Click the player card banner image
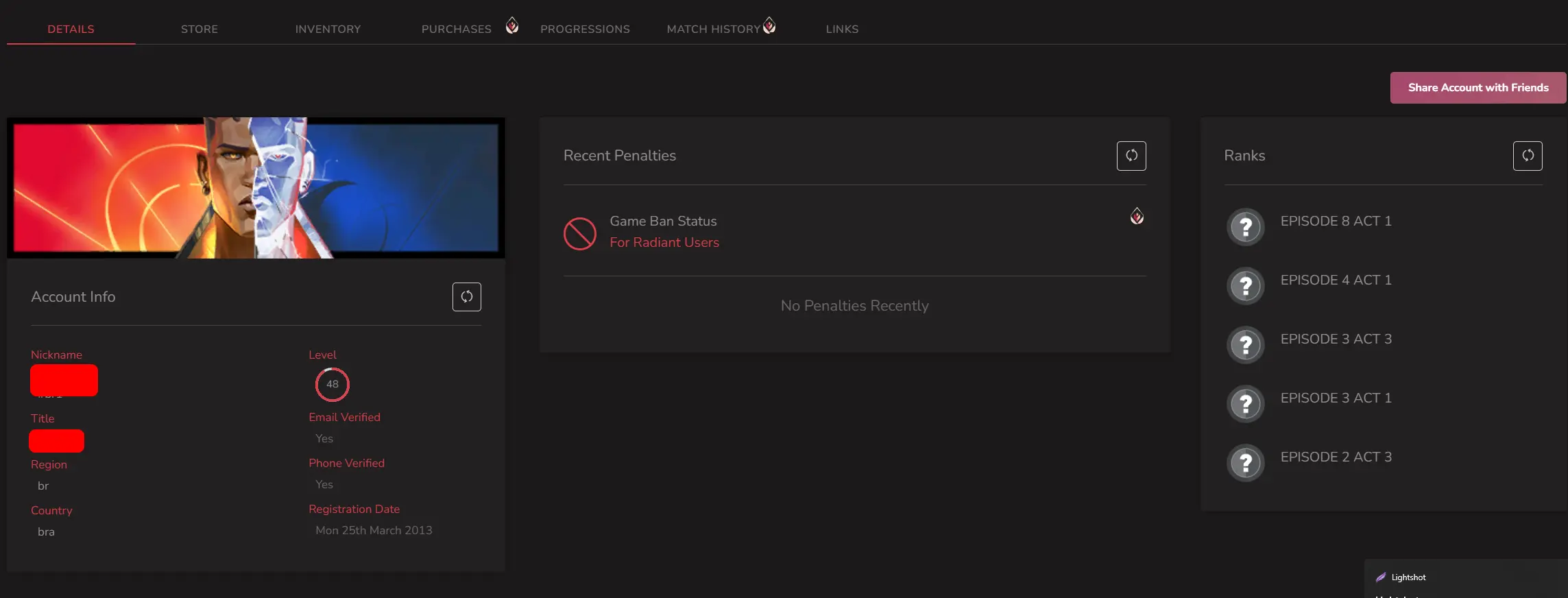The width and height of the screenshot is (1568, 598). tap(256, 188)
